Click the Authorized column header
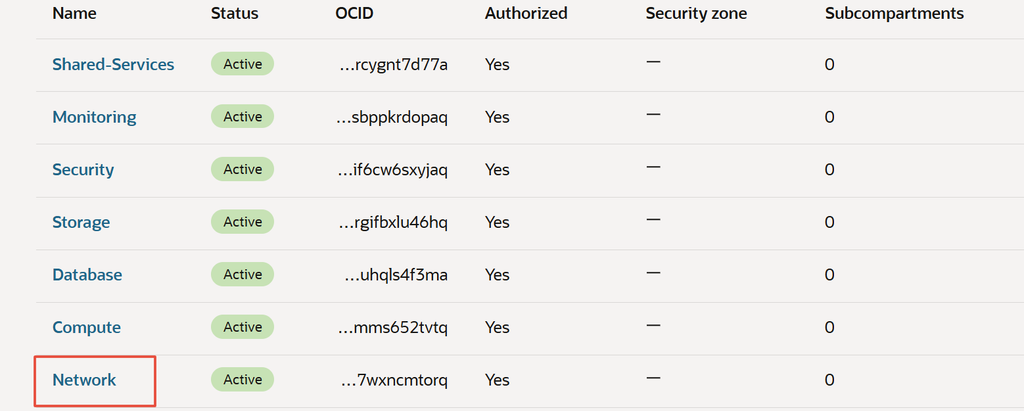This screenshot has height=411, width=1024. [526, 13]
